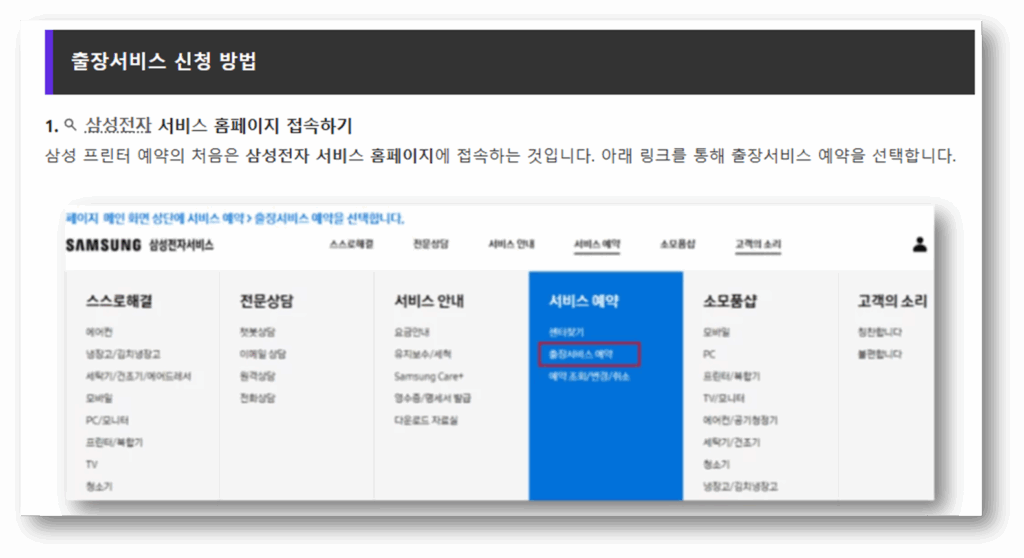This screenshot has width=1024, height=558.
Task: Open 다운로드 자료실 link
Action: pyautogui.click(x=426, y=420)
